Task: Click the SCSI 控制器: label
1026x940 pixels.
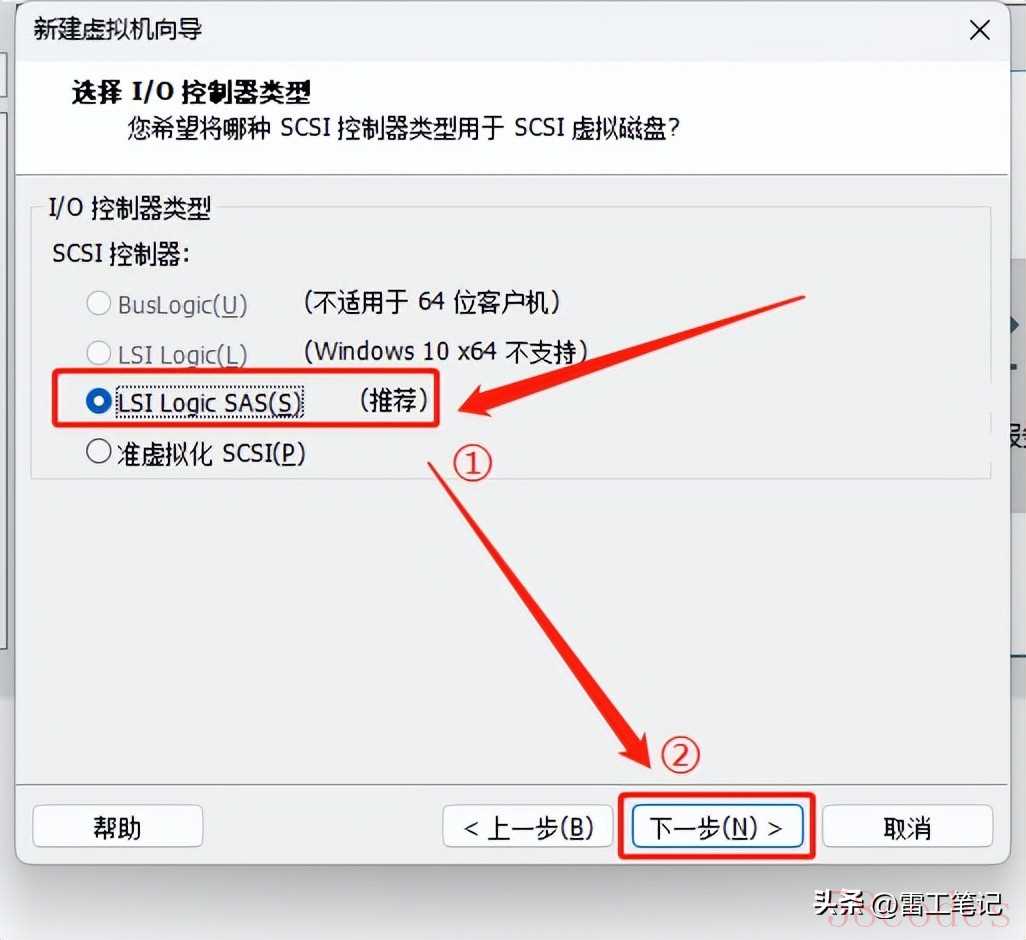Action: [x=121, y=253]
